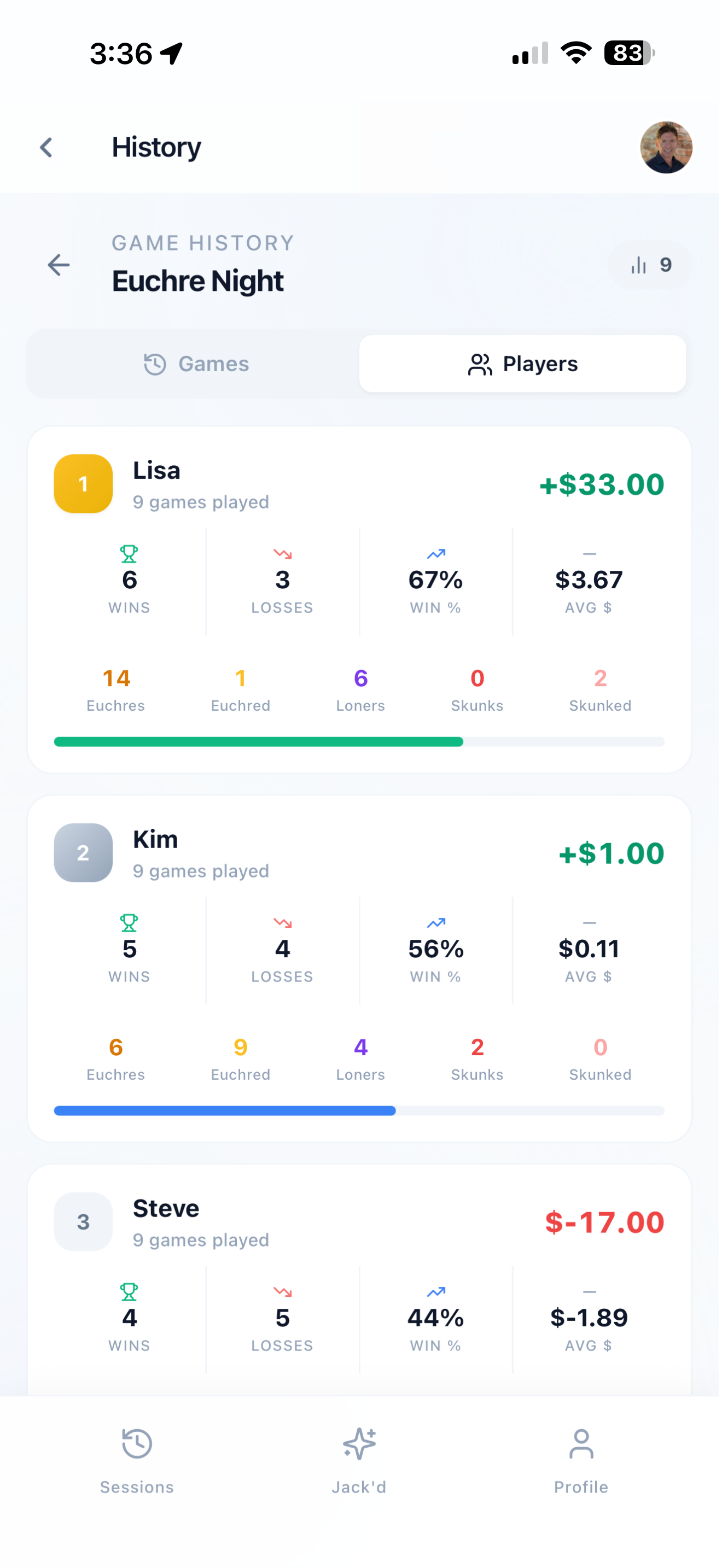Tap Kim's silver rank 2 badge

pyautogui.click(x=83, y=856)
